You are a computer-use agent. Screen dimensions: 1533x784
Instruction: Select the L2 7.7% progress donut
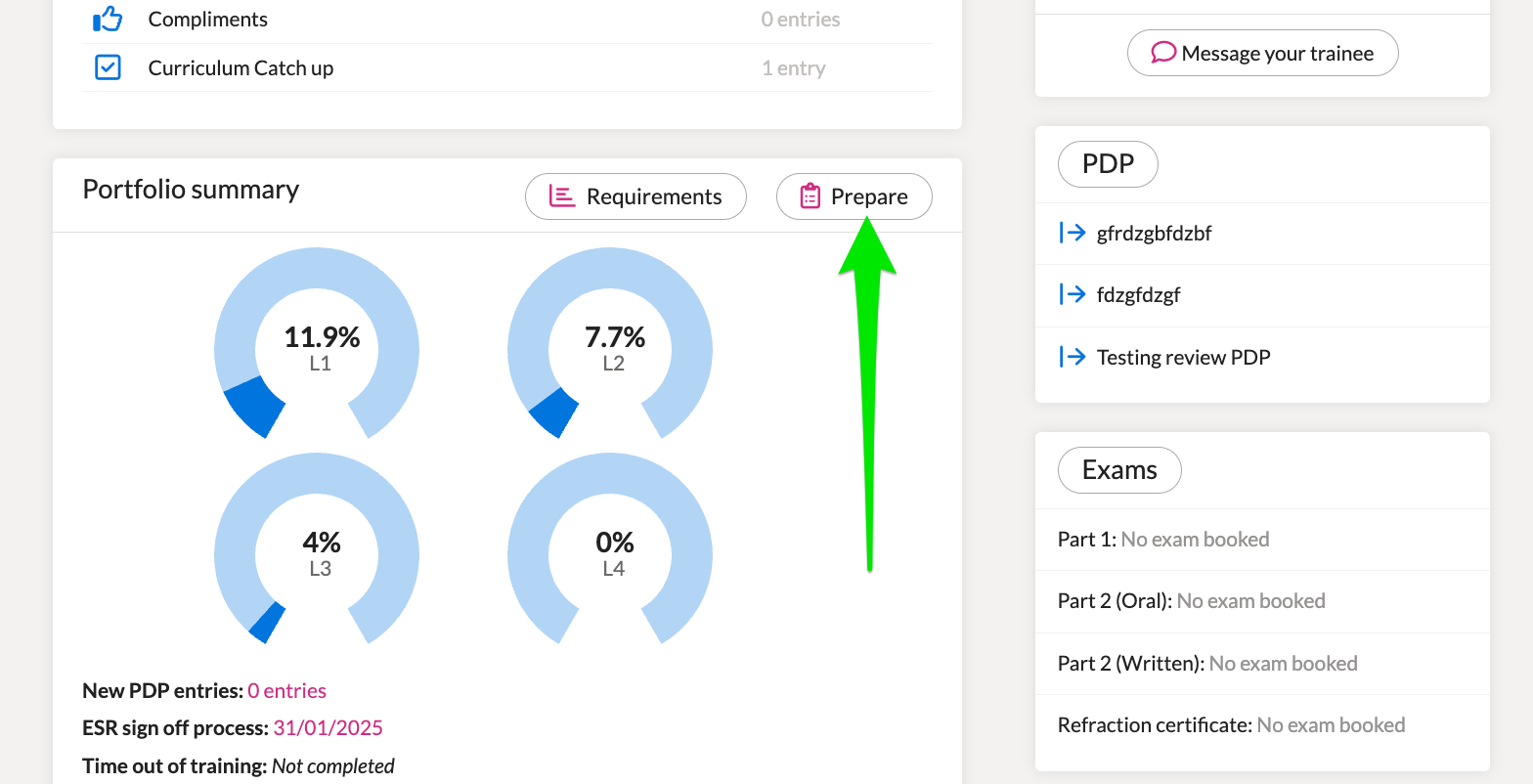coord(610,348)
